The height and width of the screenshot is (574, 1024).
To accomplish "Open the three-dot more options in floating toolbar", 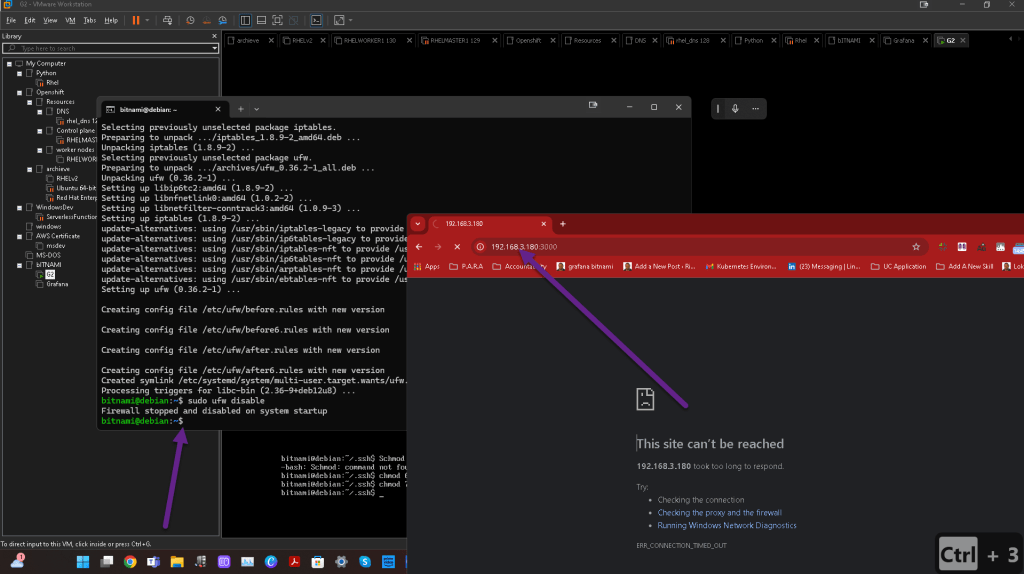I will 755,108.
